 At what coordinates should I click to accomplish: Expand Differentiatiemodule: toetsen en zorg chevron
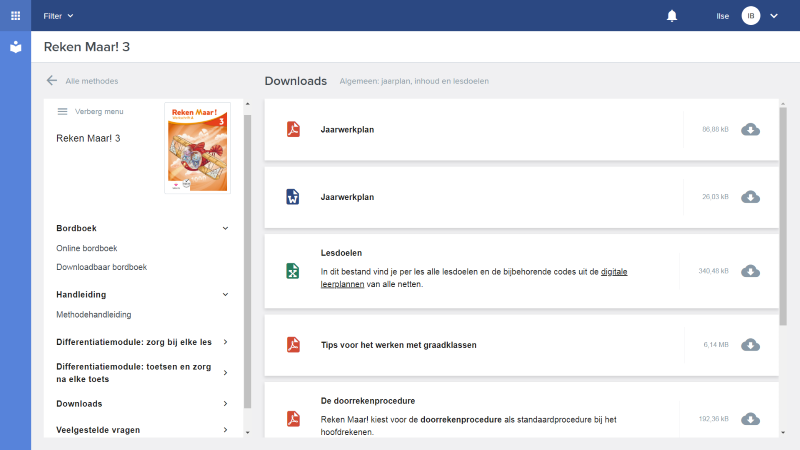225,372
